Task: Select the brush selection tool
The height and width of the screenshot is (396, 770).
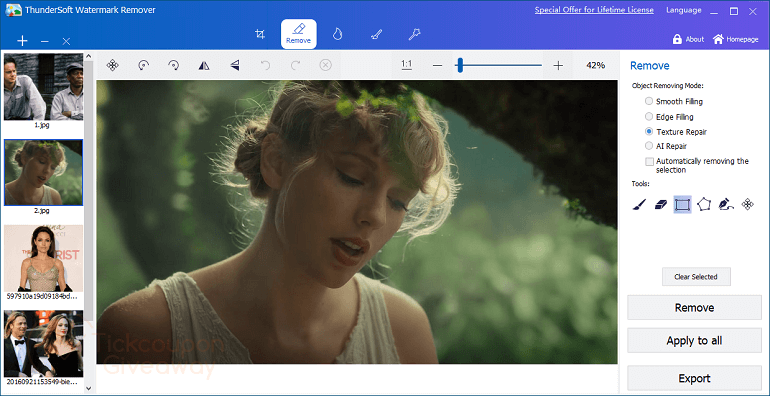Action: pos(639,204)
